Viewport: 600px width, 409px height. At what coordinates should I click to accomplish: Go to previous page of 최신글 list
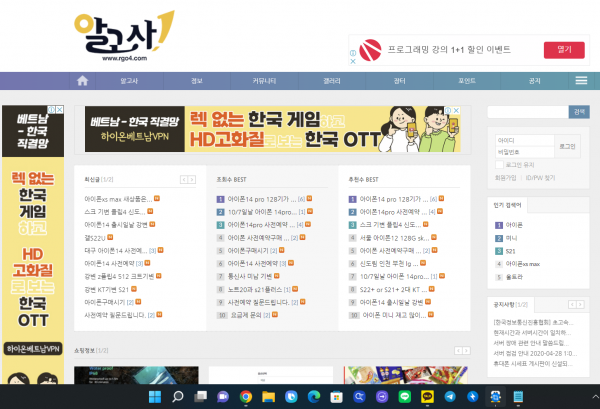pos(183,179)
